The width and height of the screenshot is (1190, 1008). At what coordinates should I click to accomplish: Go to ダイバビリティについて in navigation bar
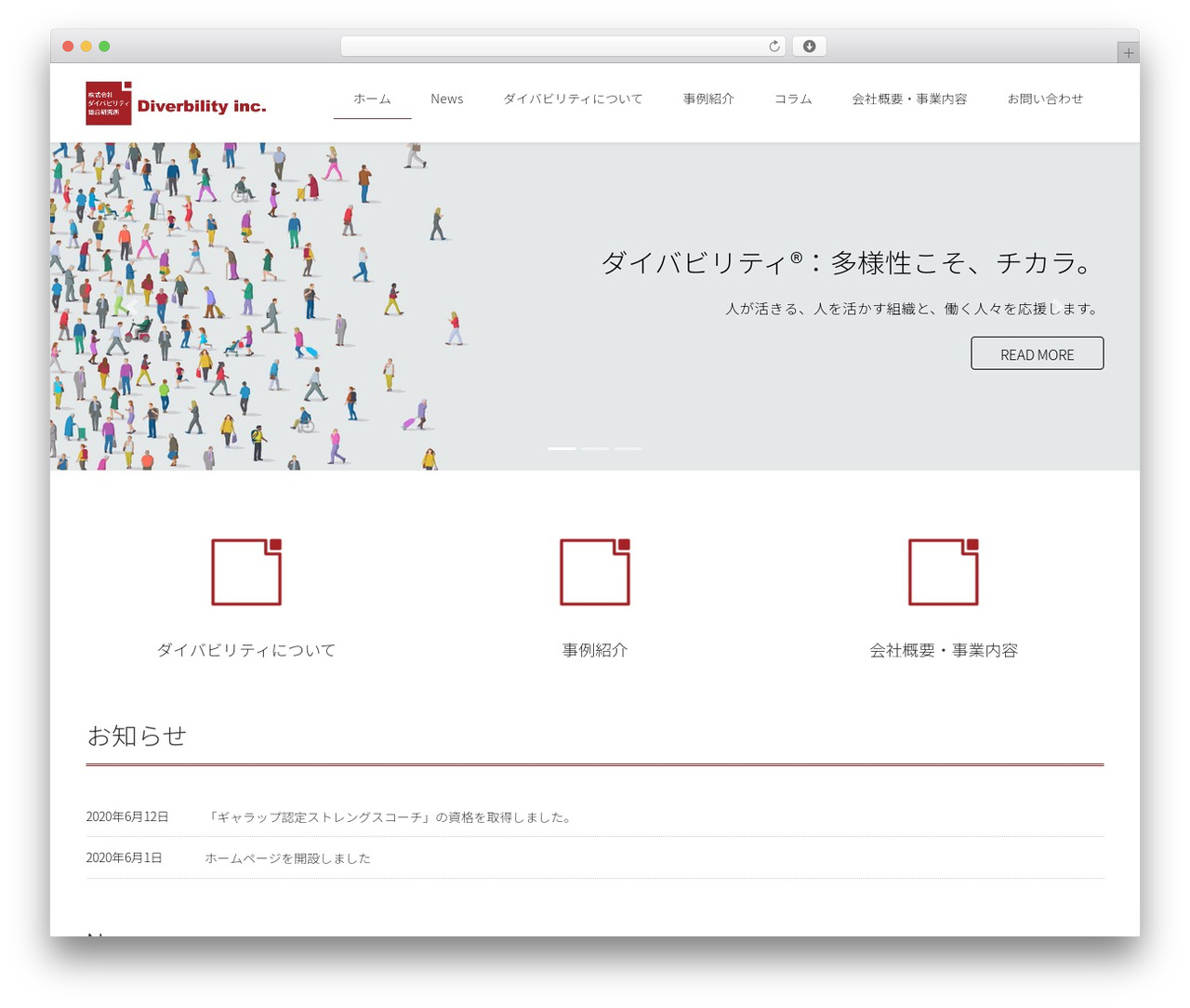tap(573, 99)
